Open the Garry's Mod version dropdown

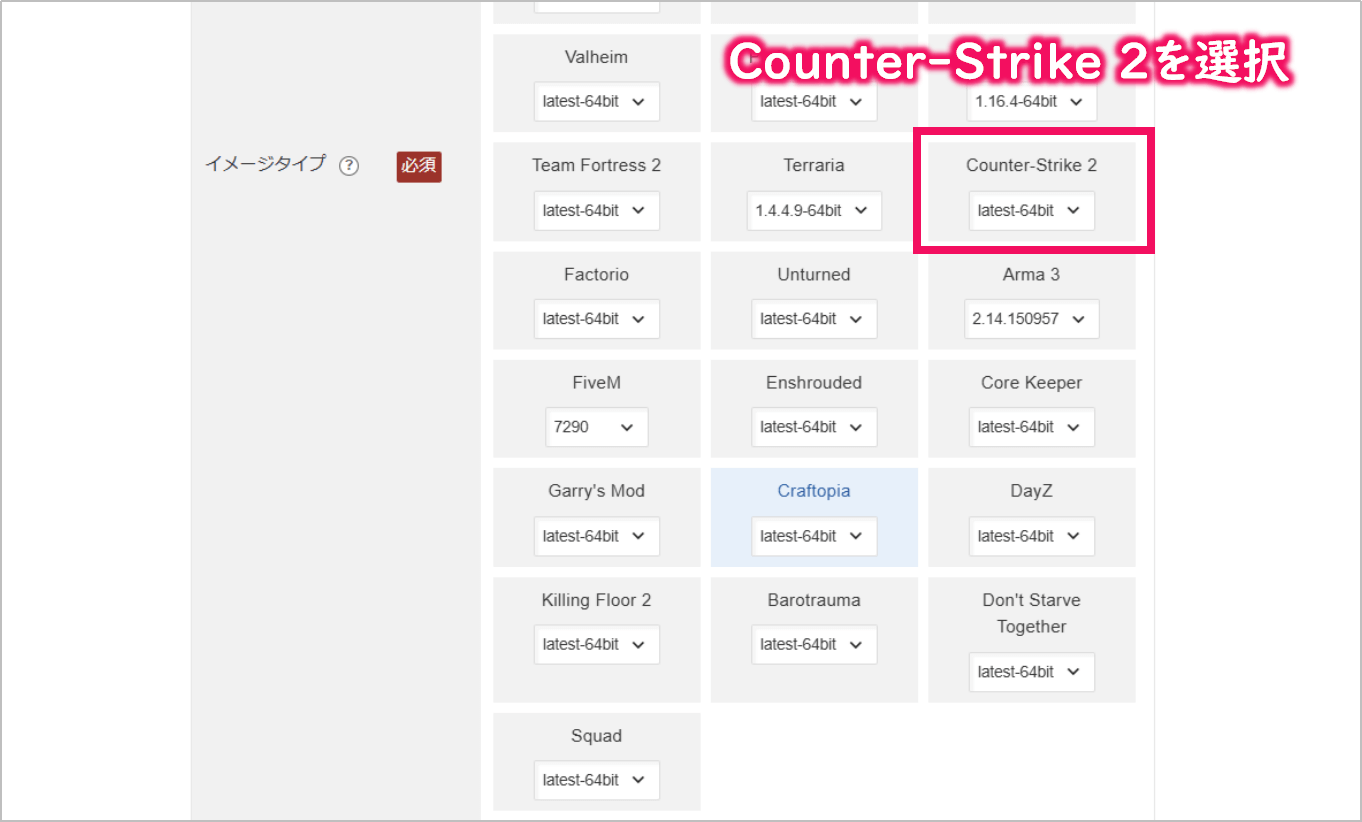tap(596, 535)
